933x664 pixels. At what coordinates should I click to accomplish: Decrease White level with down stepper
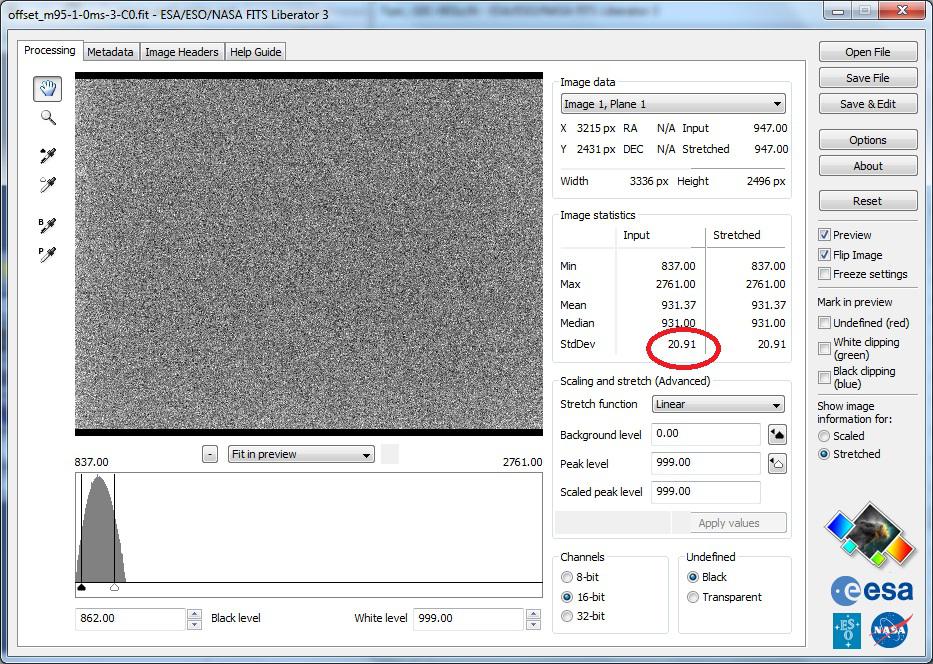[x=534, y=624]
